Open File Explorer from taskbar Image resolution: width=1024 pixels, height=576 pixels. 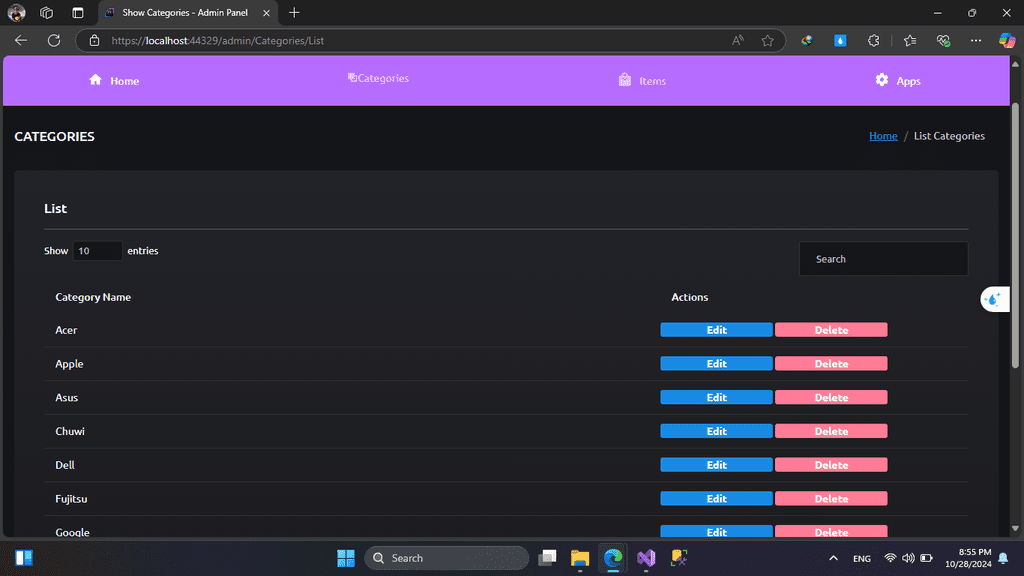tap(579, 558)
